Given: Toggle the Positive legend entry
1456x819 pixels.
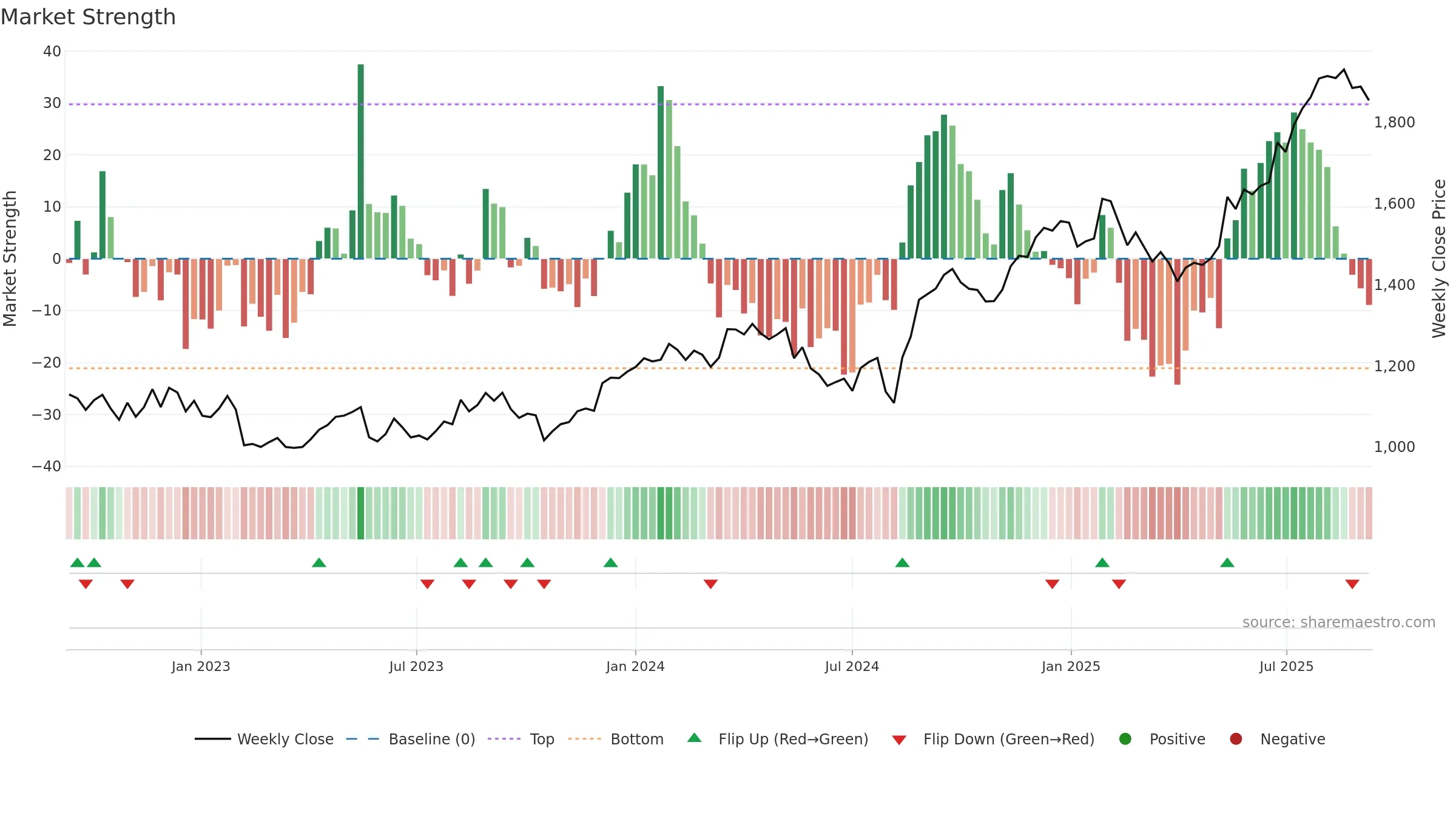Looking at the screenshot, I should click(1162, 739).
